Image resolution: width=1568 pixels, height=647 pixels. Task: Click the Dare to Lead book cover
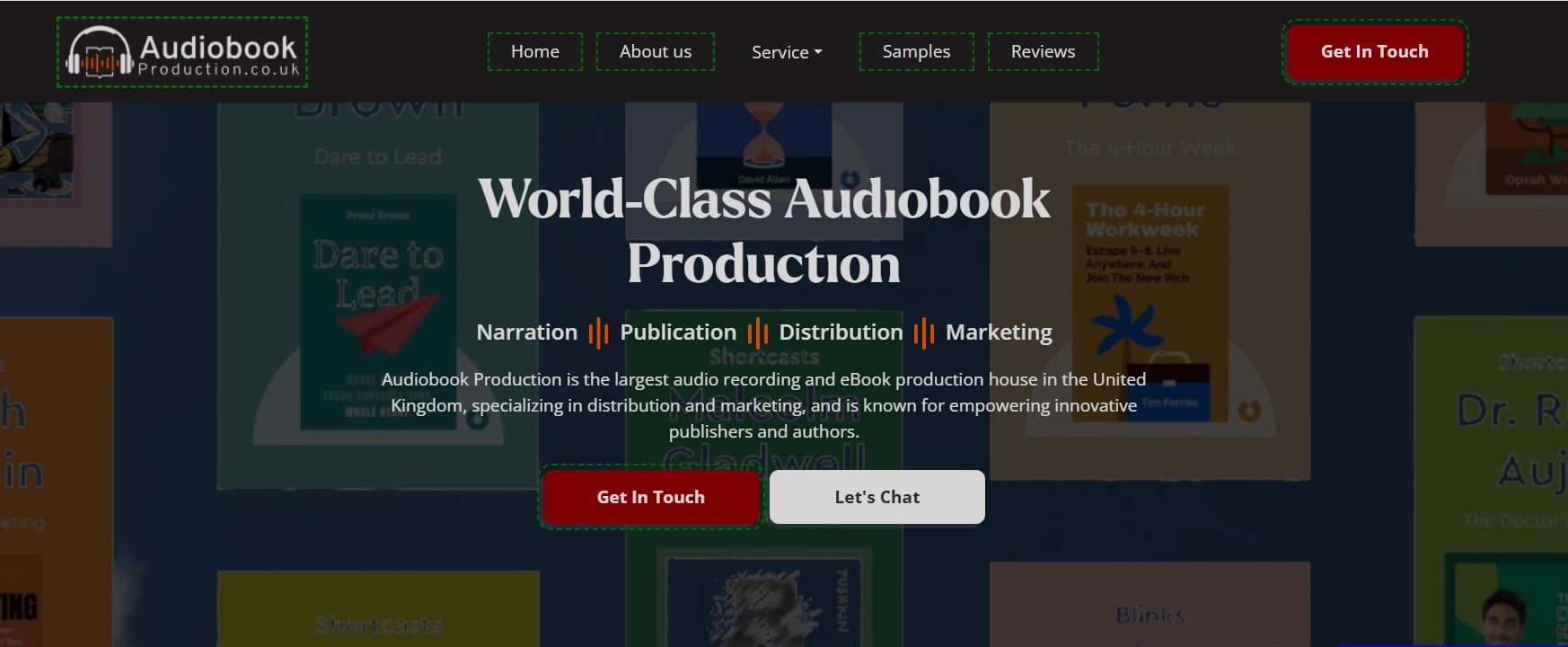click(378, 311)
